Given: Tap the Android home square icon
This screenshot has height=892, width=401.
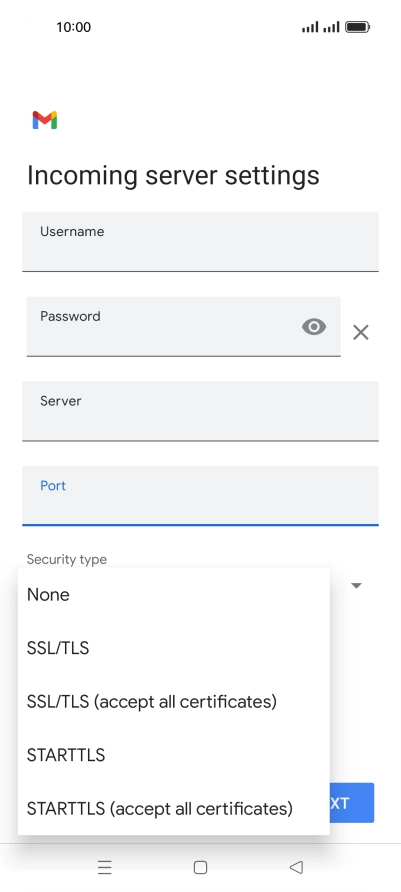Looking at the screenshot, I should (x=200, y=867).
